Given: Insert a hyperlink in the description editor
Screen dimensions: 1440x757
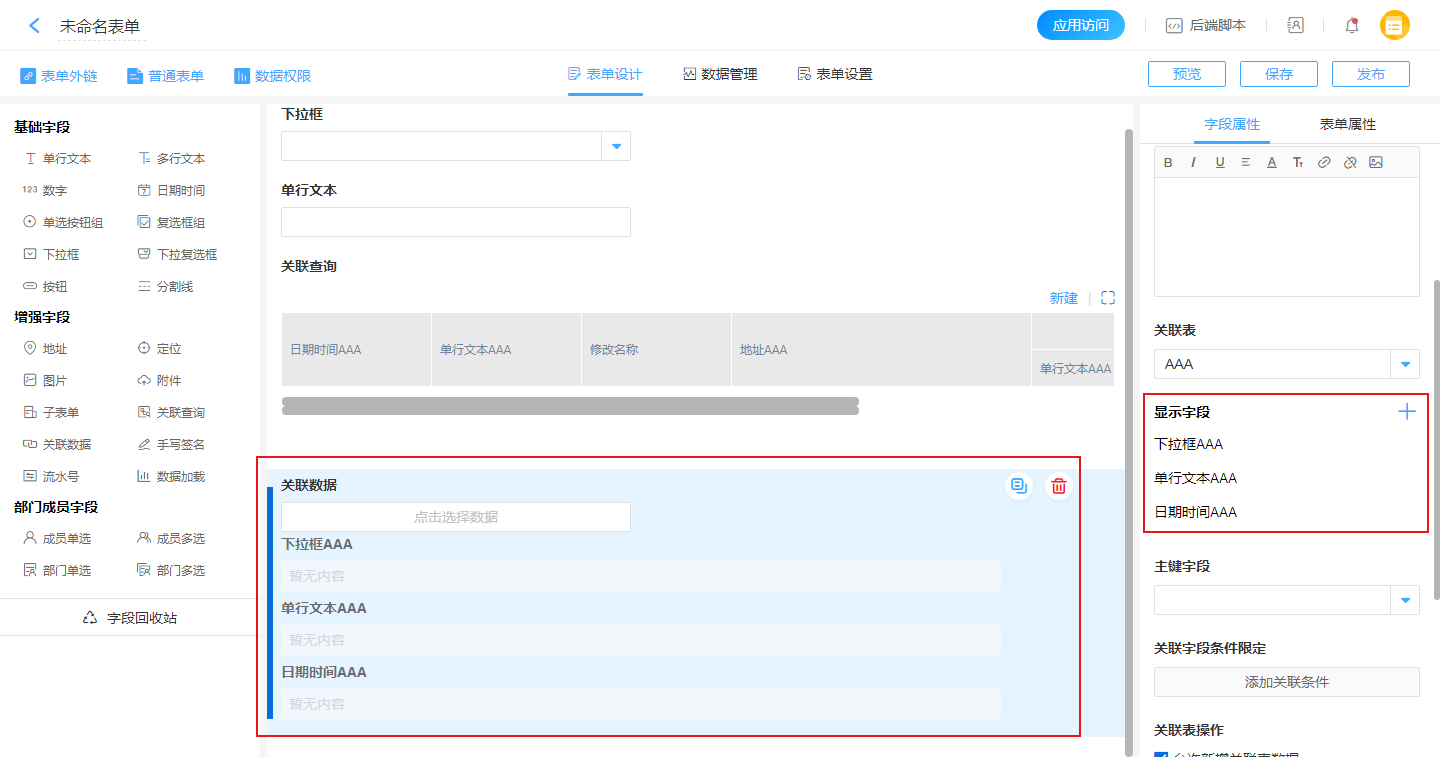Looking at the screenshot, I should pyautogui.click(x=1324, y=162).
